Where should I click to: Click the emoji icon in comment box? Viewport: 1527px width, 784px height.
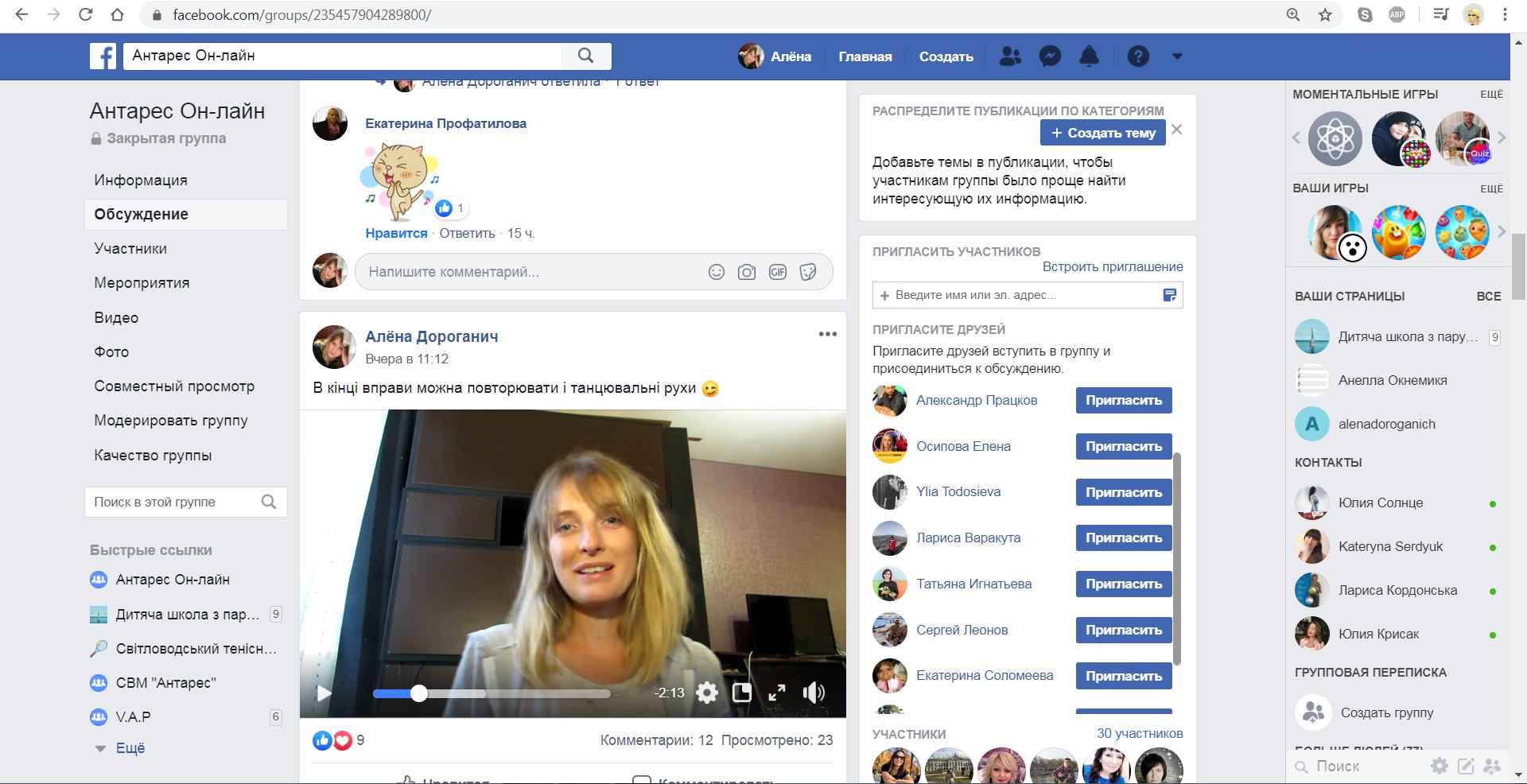717,272
